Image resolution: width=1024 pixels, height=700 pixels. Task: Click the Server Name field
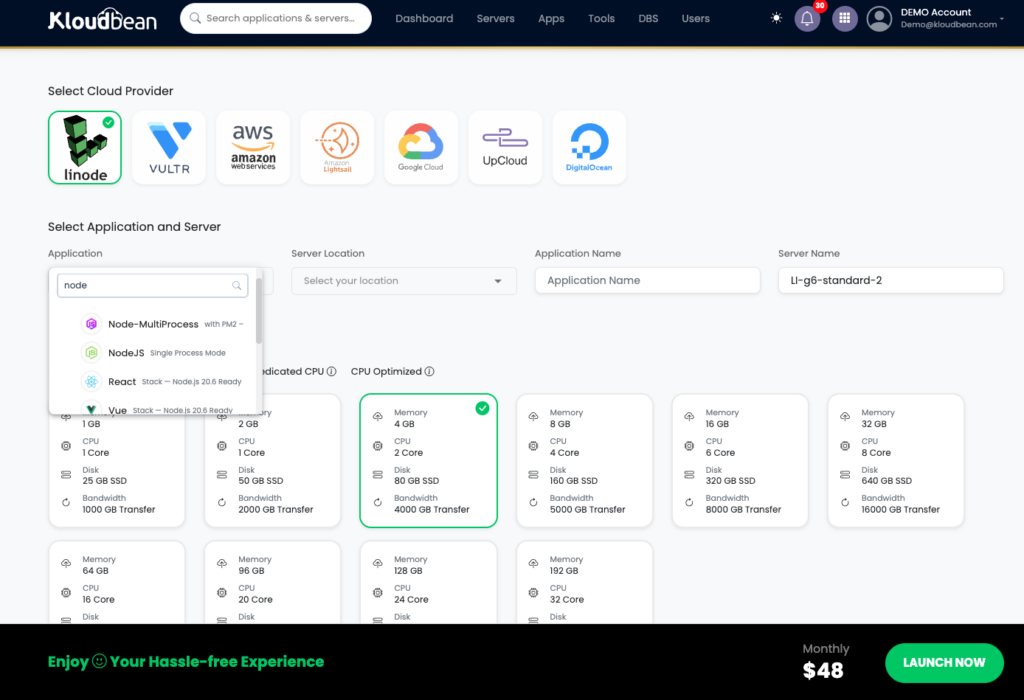[891, 281]
